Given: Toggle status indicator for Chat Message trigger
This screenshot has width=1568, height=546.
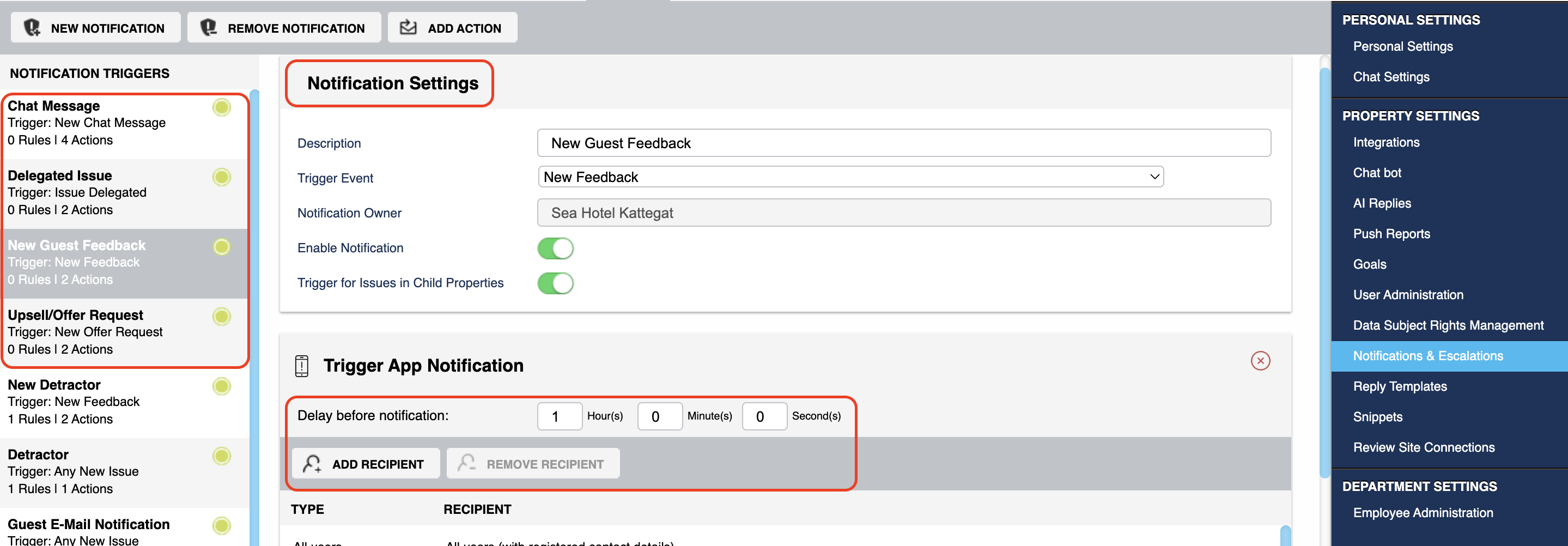Looking at the screenshot, I should pyautogui.click(x=222, y=108).
